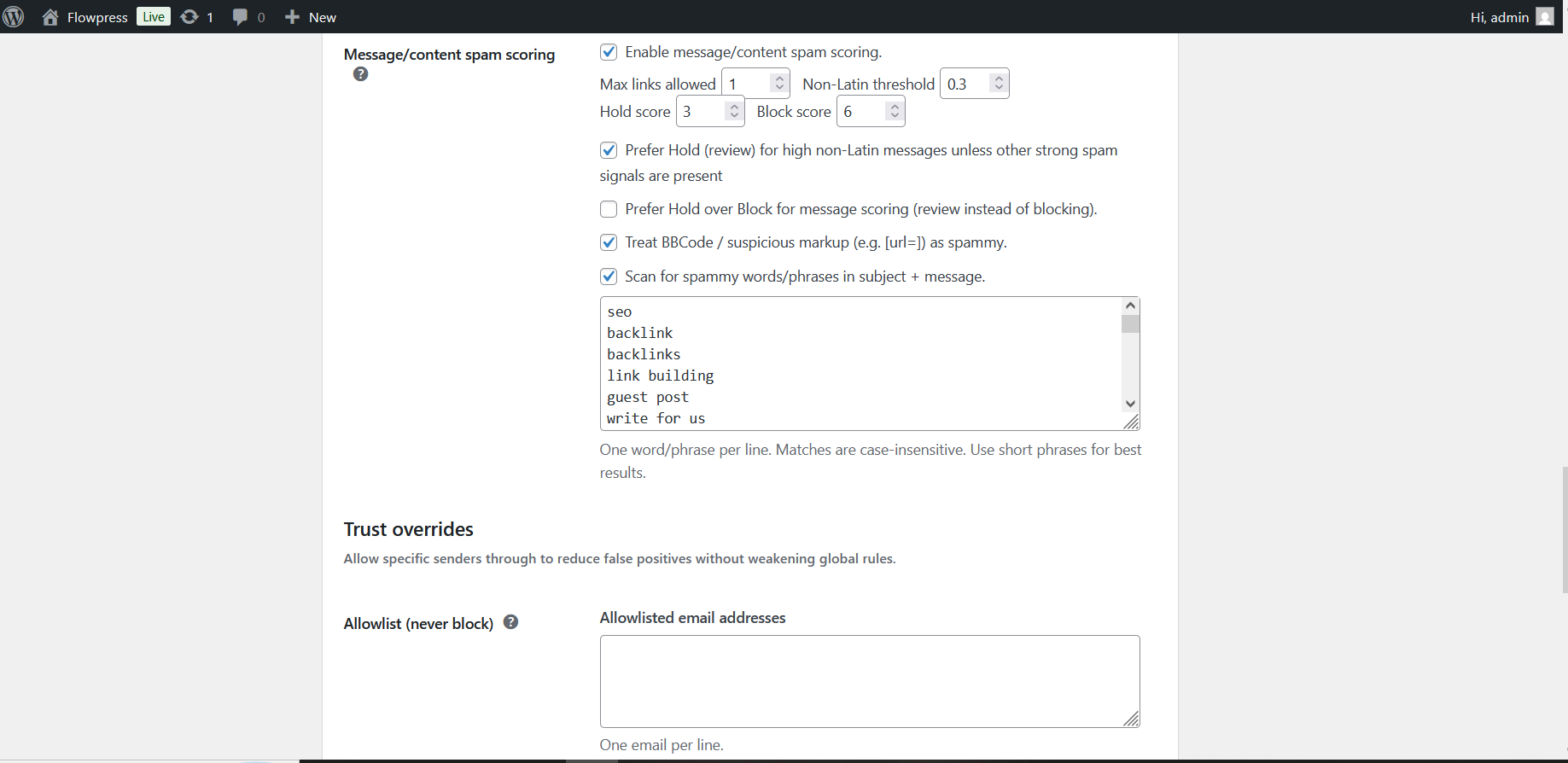
Task: Click the 'guest post' line in spam words
Action: tap(648, 397)
